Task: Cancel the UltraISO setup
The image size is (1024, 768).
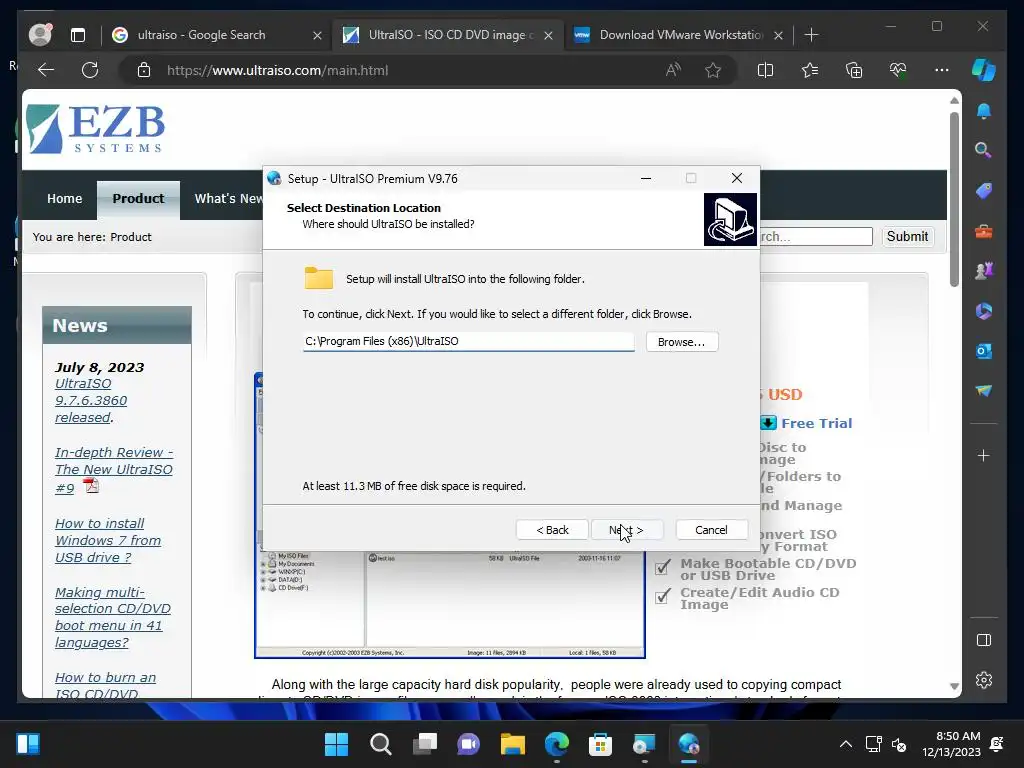Action: click(711, 530)
